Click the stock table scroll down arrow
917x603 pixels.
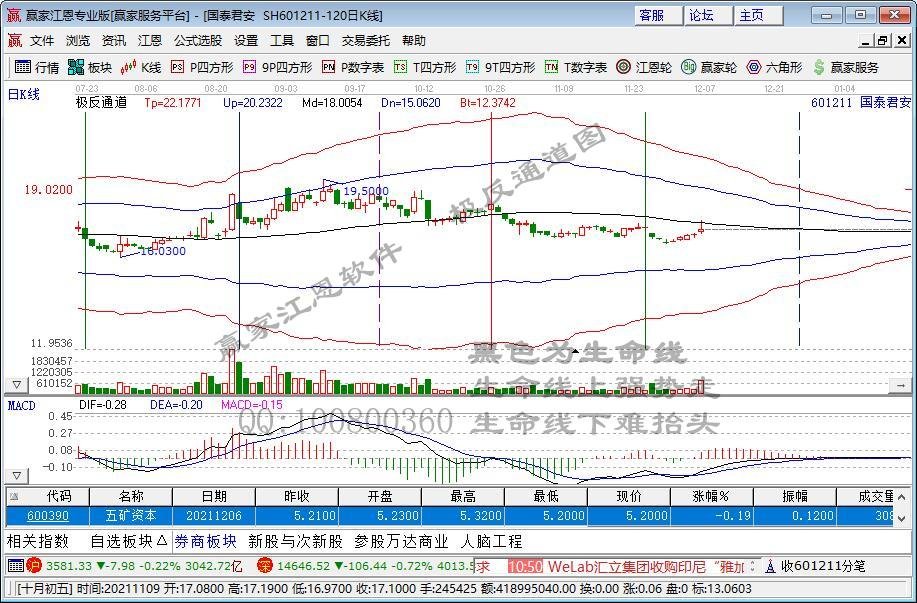point(901,518)
